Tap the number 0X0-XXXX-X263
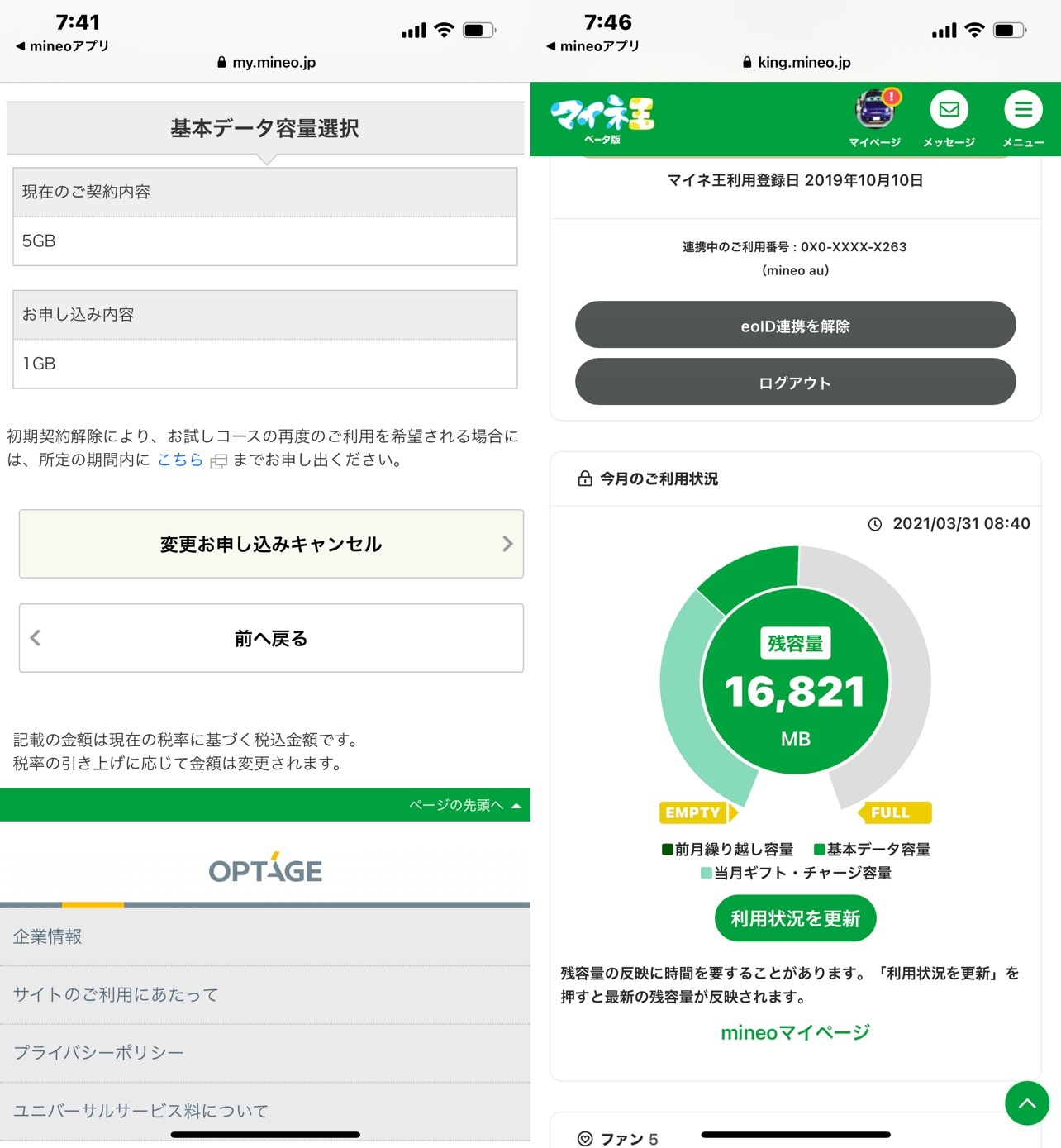 click(x=854, y=247)
